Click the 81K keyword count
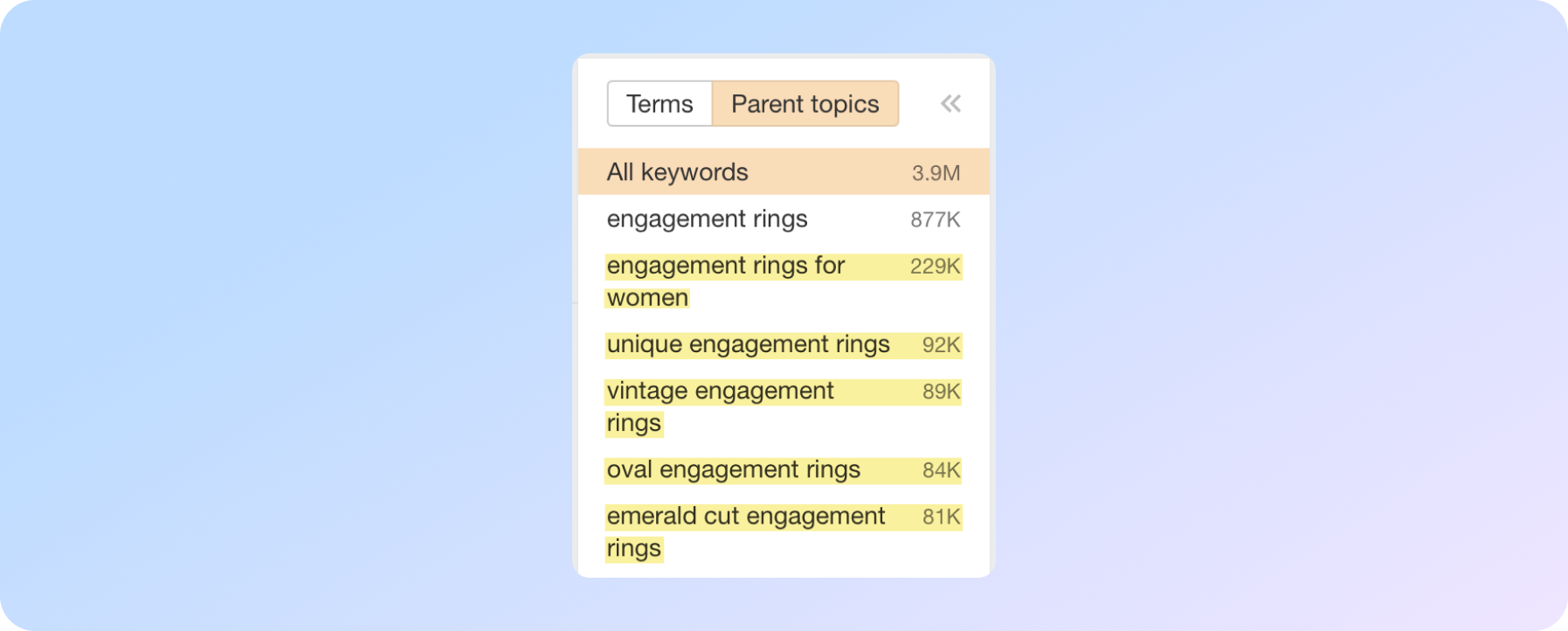1568x631 pixels. click(941, 517)
